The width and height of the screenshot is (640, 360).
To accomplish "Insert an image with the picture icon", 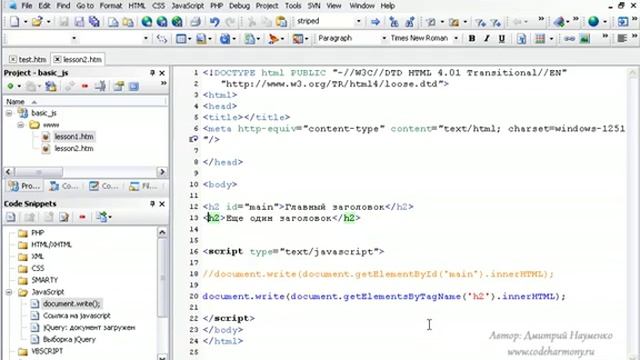I will (585, 38).
